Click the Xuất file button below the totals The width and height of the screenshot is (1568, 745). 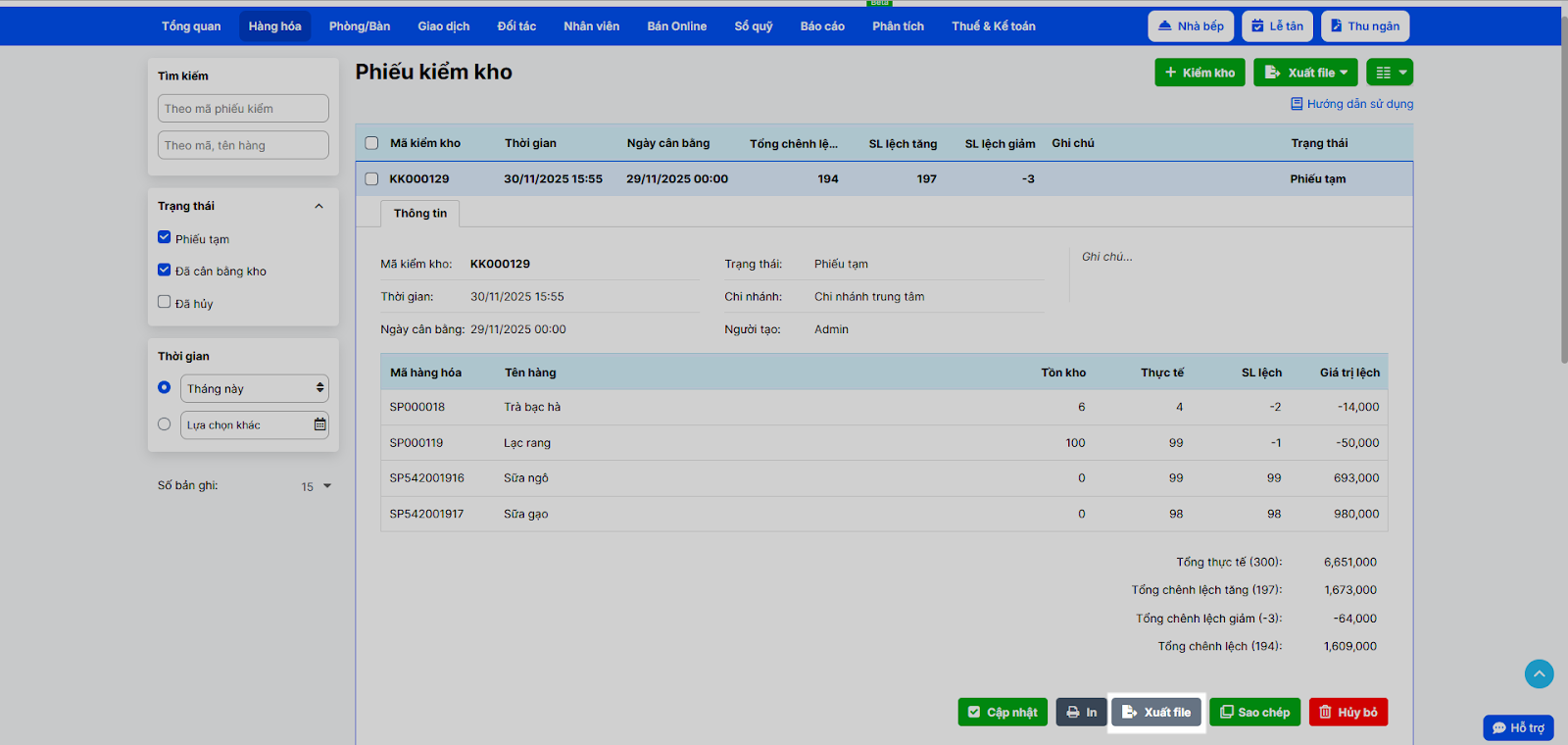pos(1156,713)
